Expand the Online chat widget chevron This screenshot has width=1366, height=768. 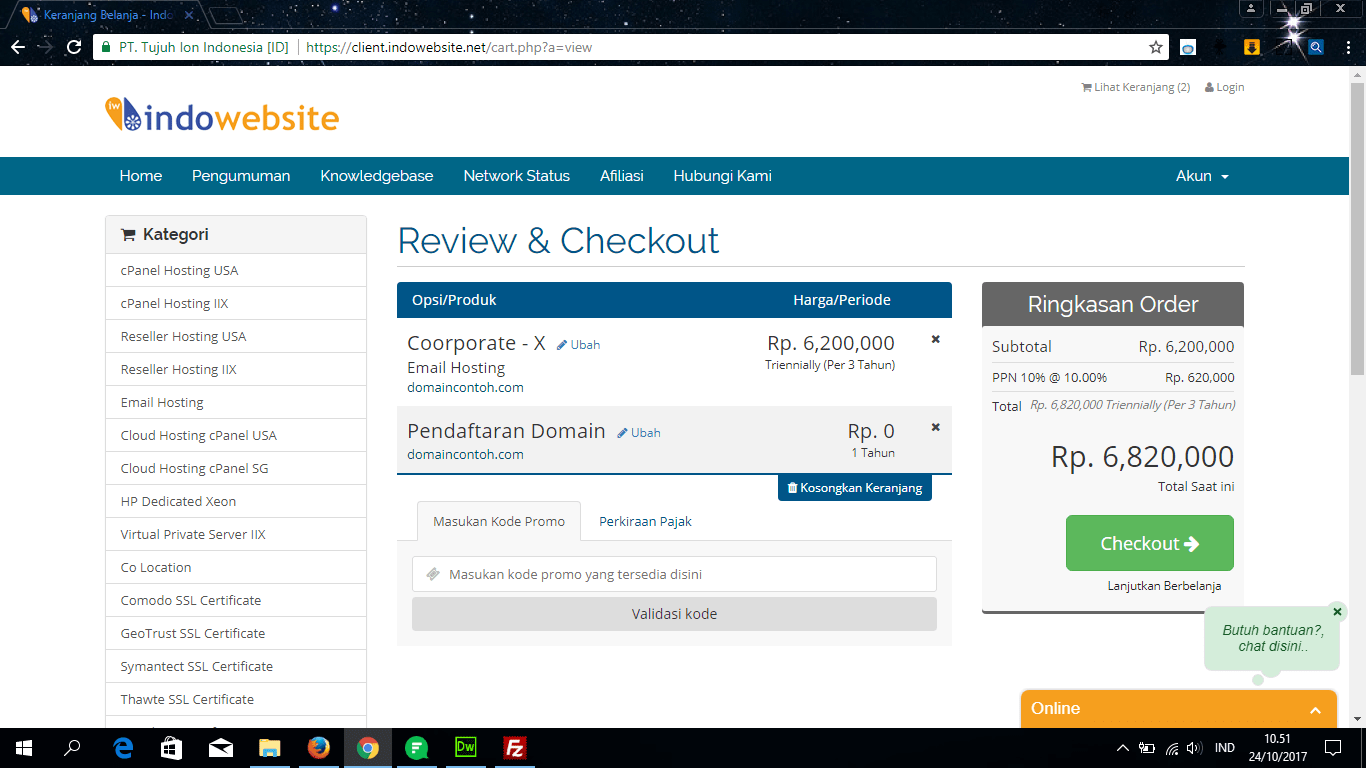click(x=1315, y=710)
